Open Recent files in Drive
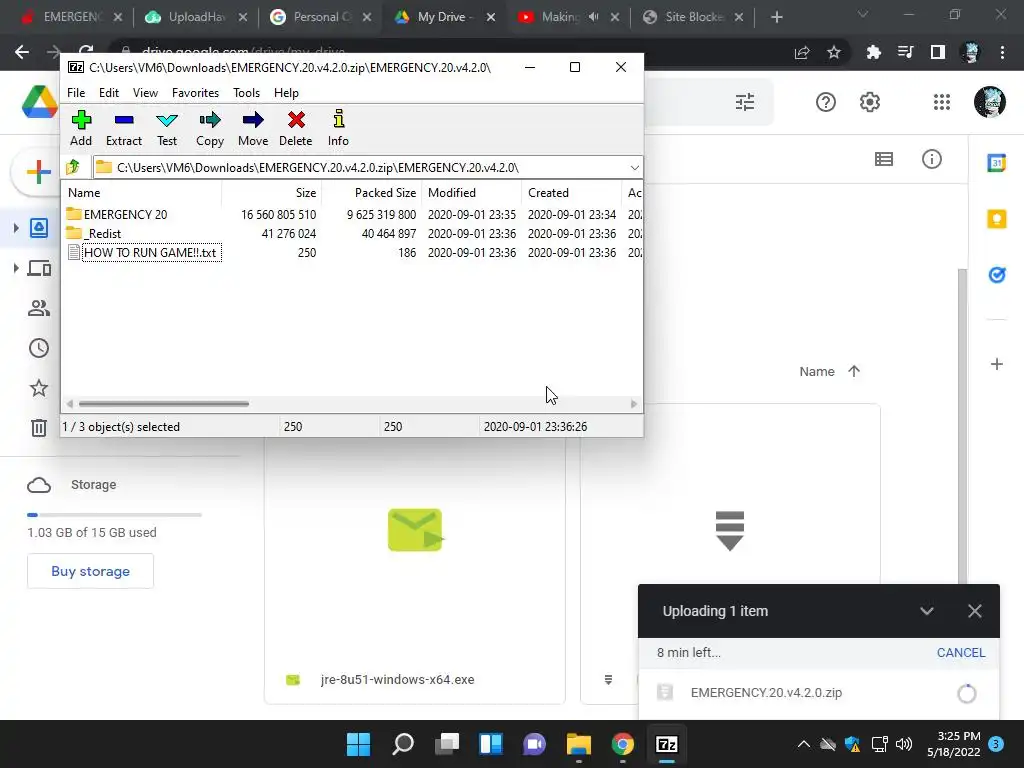Image resolution: width=1024 pixels, height=768 pixels. 39,348
